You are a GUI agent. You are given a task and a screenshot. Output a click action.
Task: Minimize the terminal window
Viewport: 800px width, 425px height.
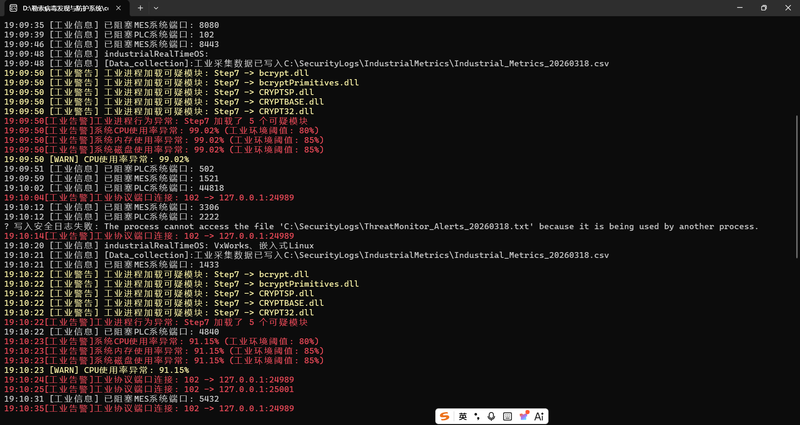740,8
